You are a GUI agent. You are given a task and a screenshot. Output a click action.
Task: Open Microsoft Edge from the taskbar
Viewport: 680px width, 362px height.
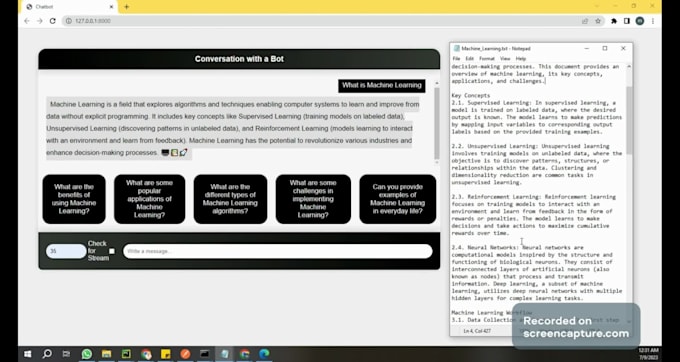coord(264,354)
